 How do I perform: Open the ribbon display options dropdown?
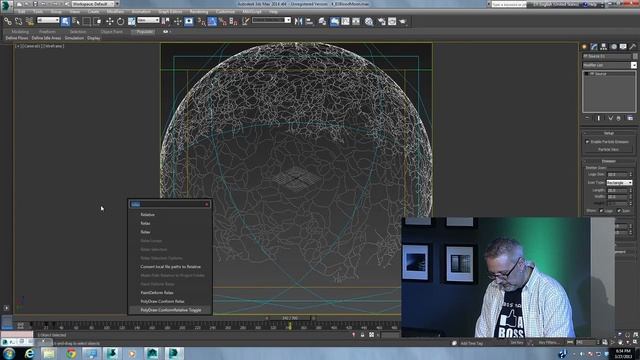(166, 31)
